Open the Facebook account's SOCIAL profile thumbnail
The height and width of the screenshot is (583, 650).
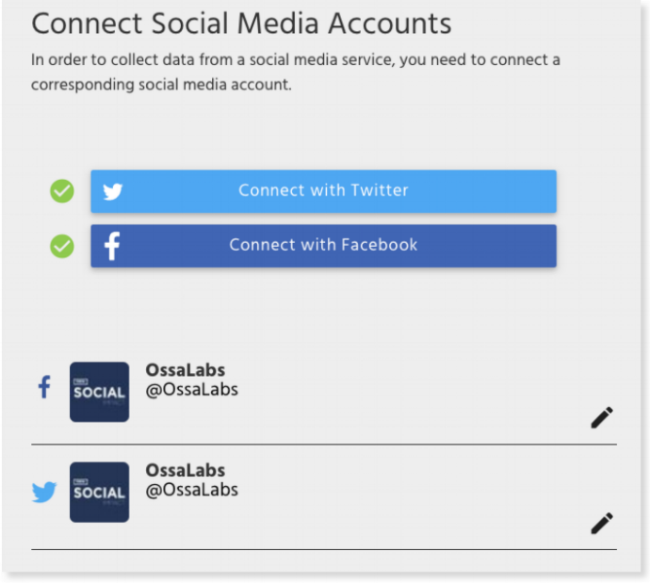(x=99, y=392)
